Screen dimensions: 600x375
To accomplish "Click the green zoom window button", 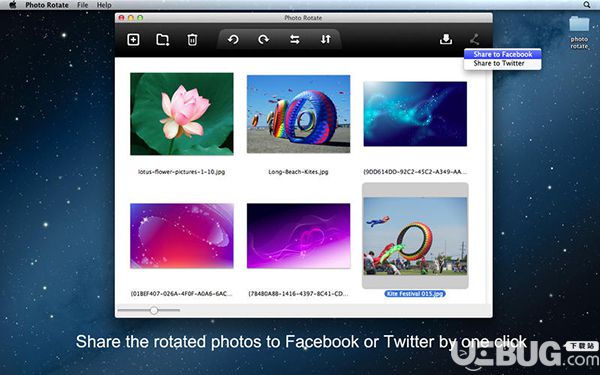I will tap(140, 18).
